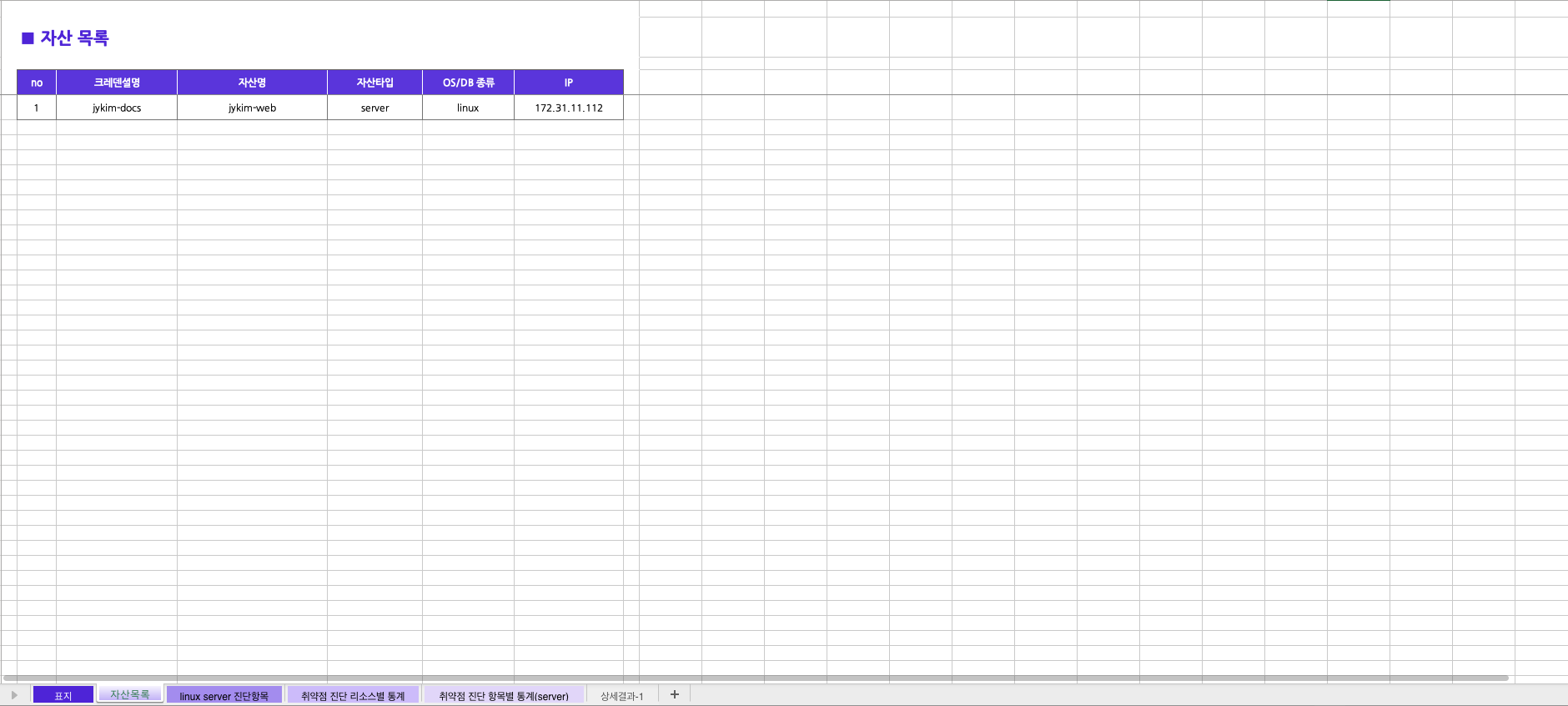Image resolution: width=1568 pixels, height=706 pixels.
Task: Click the jykim-web asset name cell
Action: [x=252, y=108]
